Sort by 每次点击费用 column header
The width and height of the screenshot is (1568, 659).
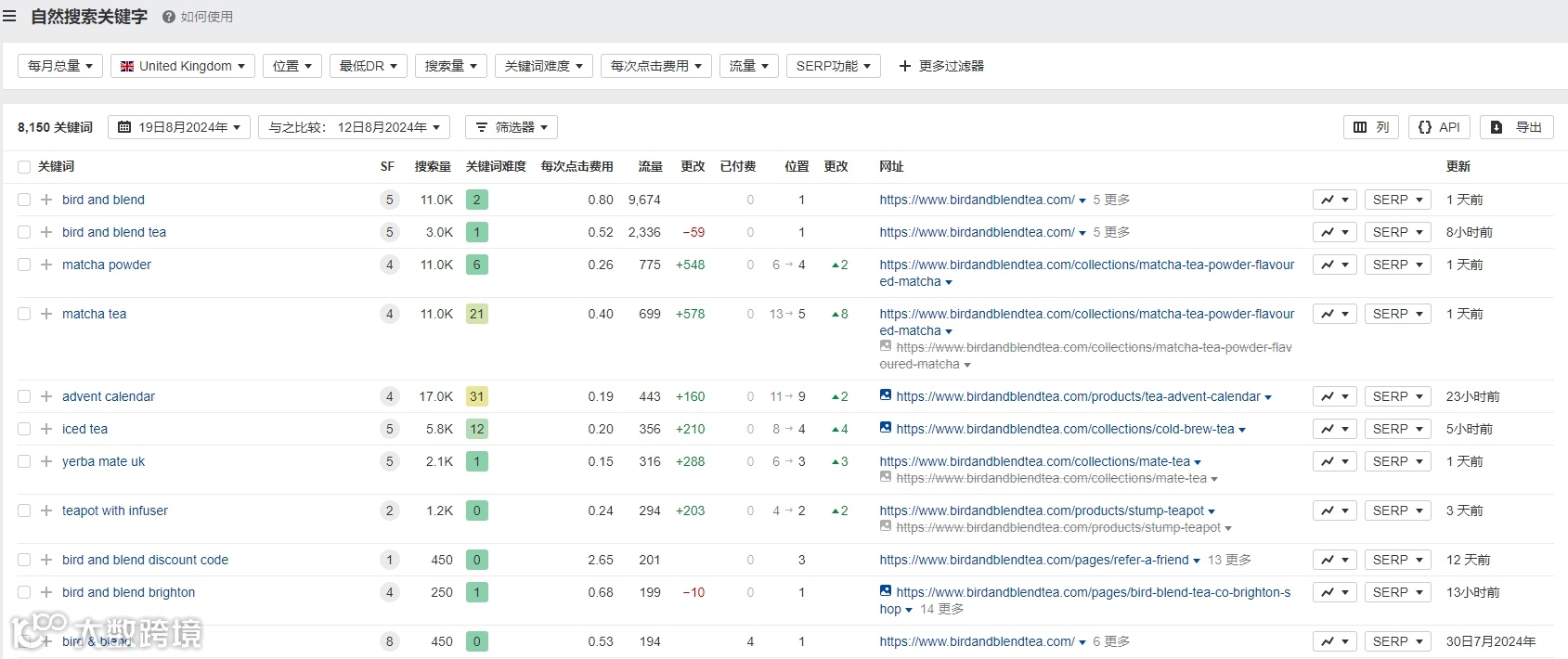tap(577, 167)
